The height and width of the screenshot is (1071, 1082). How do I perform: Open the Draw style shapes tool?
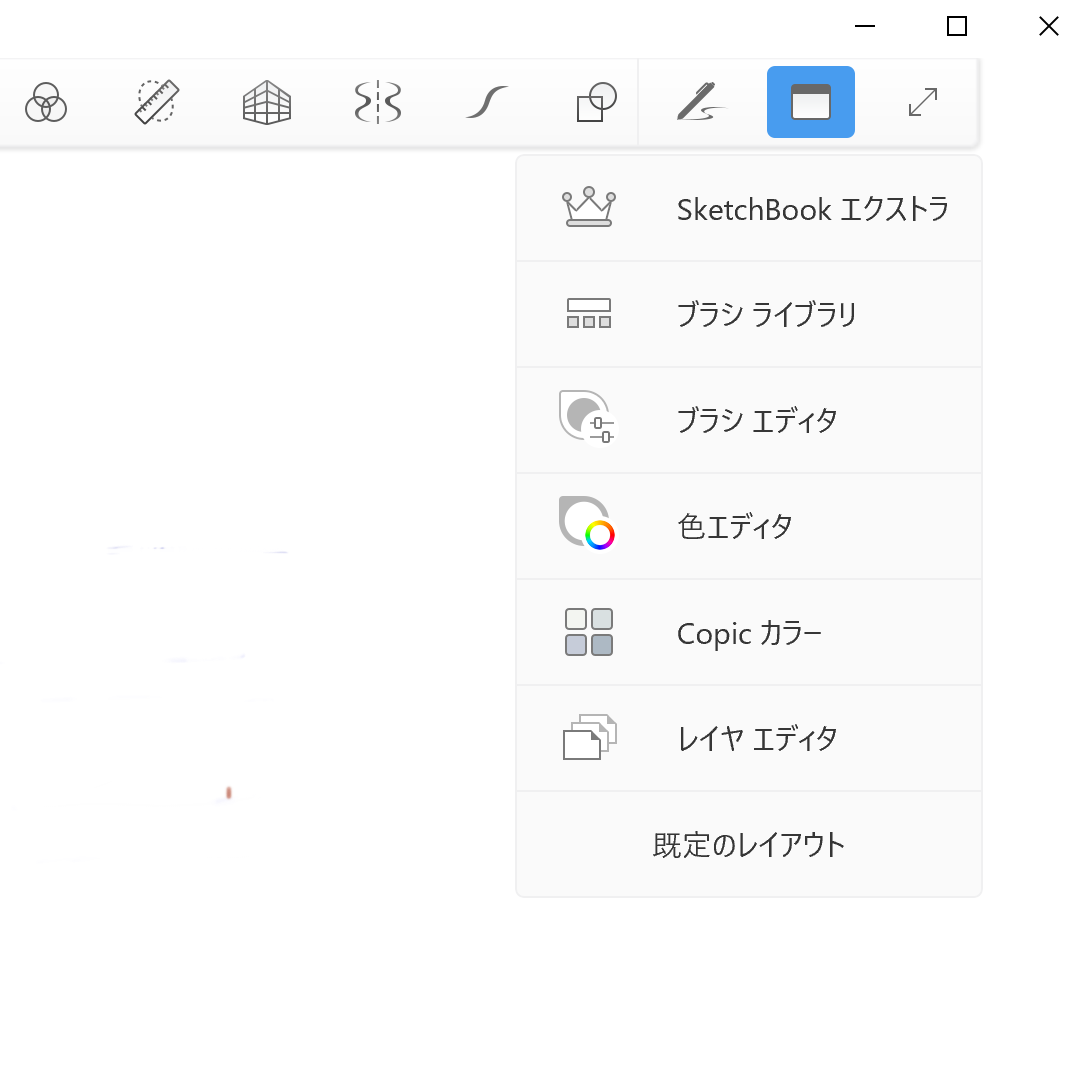coord(596,102)
